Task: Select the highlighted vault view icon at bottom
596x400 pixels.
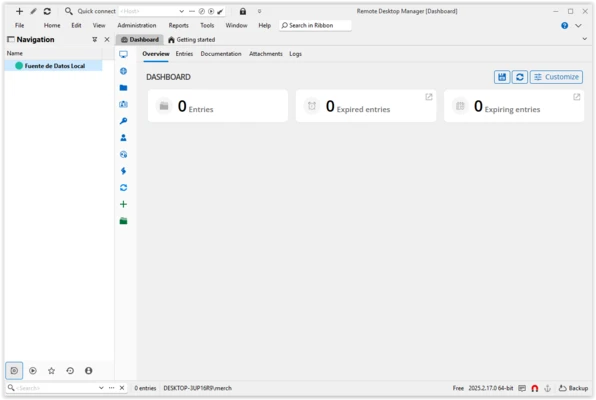Action: [14, 371]
